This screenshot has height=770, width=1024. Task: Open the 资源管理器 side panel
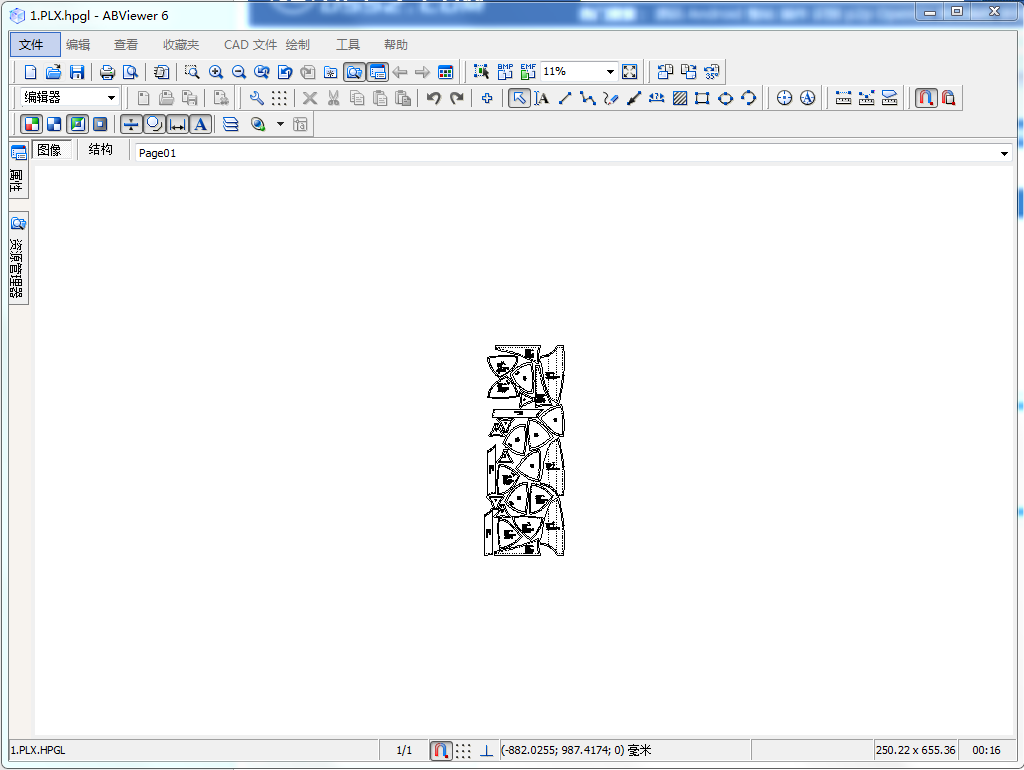pos(18,258)
